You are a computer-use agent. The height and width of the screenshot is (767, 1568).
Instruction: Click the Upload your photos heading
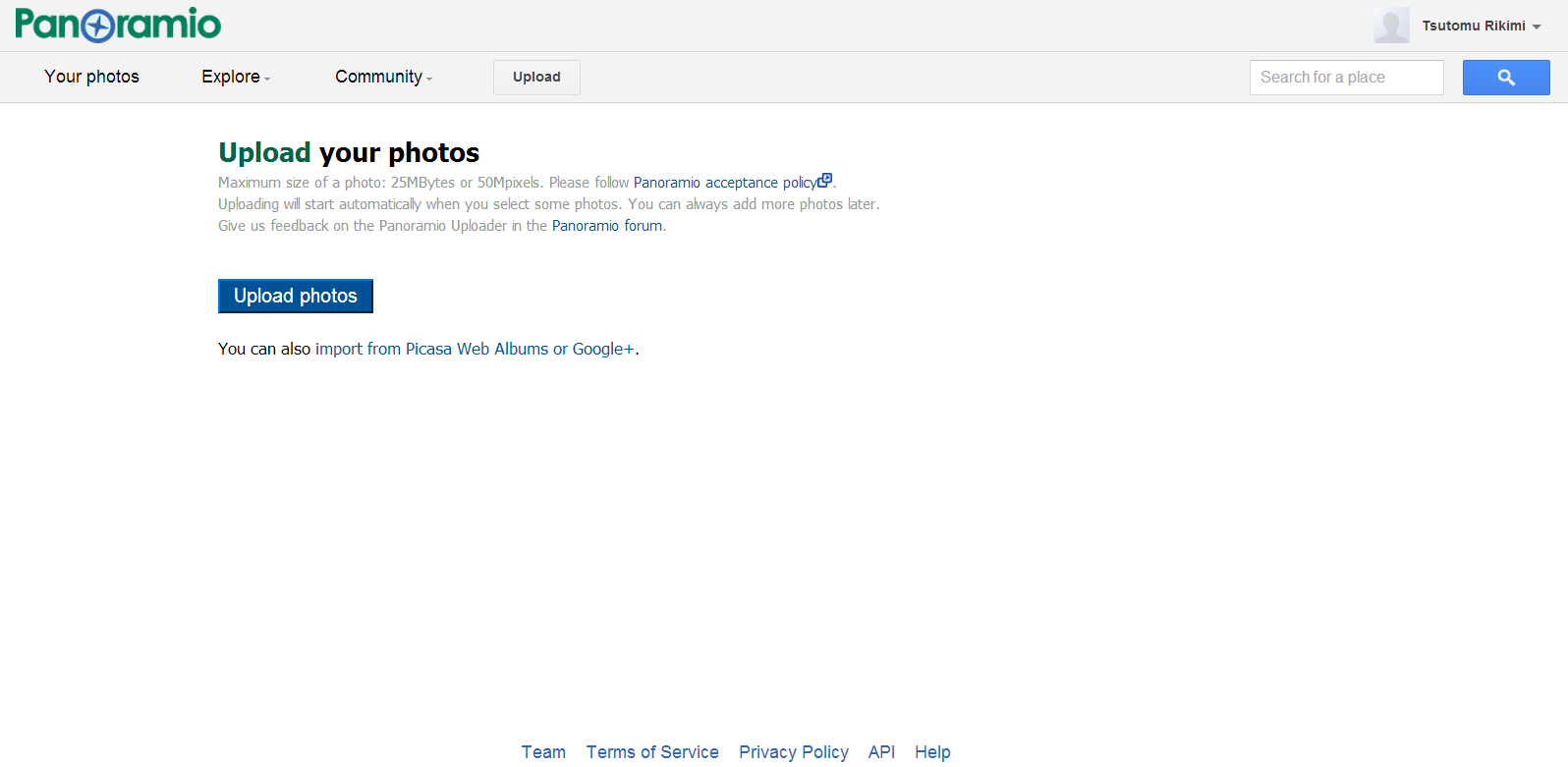pos(349,153)
